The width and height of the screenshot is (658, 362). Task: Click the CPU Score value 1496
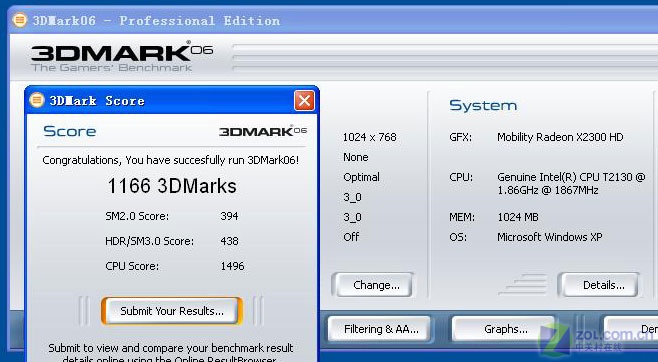coord(232,266)
